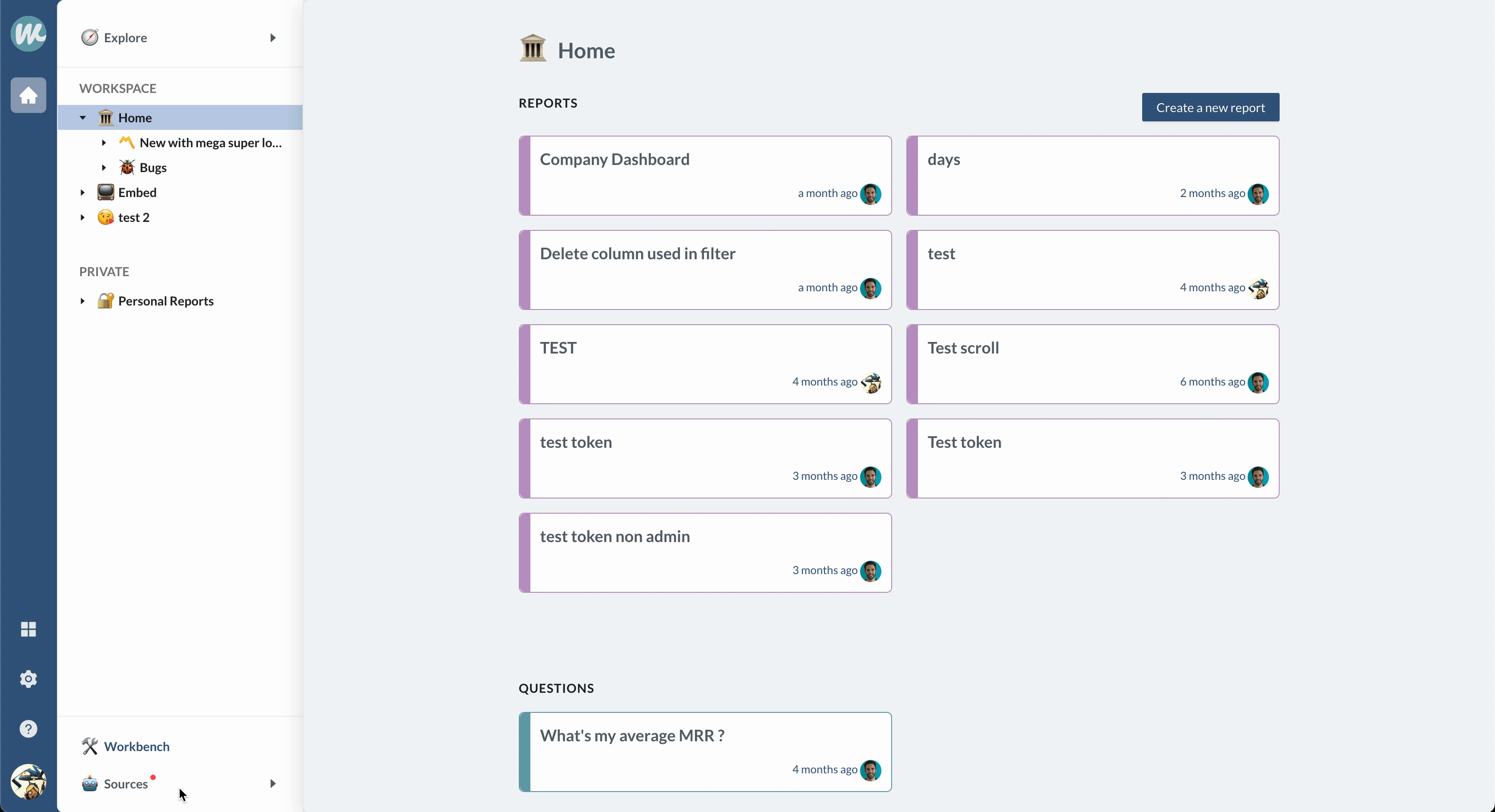This screenshot has height=812, width=1495.
Task: Collapse the Home folder tree arrow
Action: 83,118
